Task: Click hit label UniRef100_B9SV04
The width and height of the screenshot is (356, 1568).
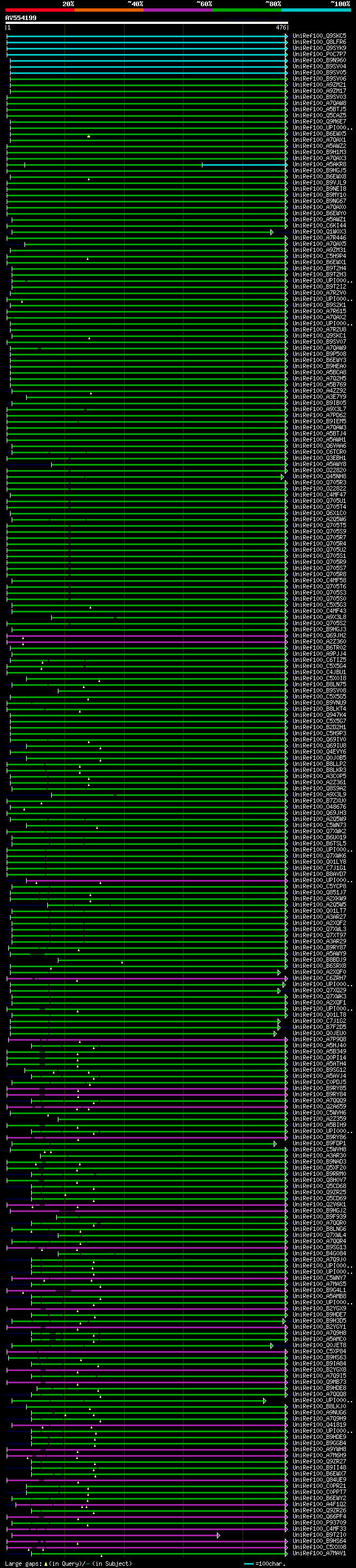Action: pyautogui.click(x=319, y=66)
